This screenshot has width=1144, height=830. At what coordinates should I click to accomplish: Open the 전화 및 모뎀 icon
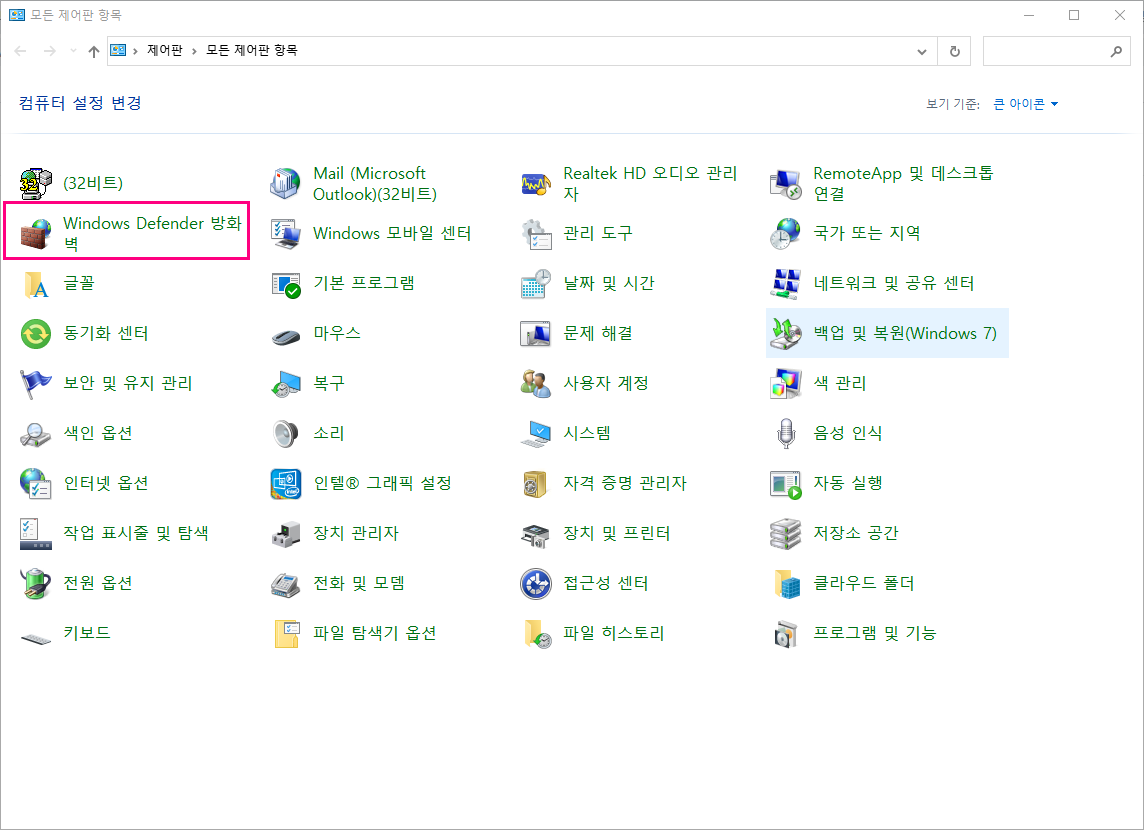point(285,583)
